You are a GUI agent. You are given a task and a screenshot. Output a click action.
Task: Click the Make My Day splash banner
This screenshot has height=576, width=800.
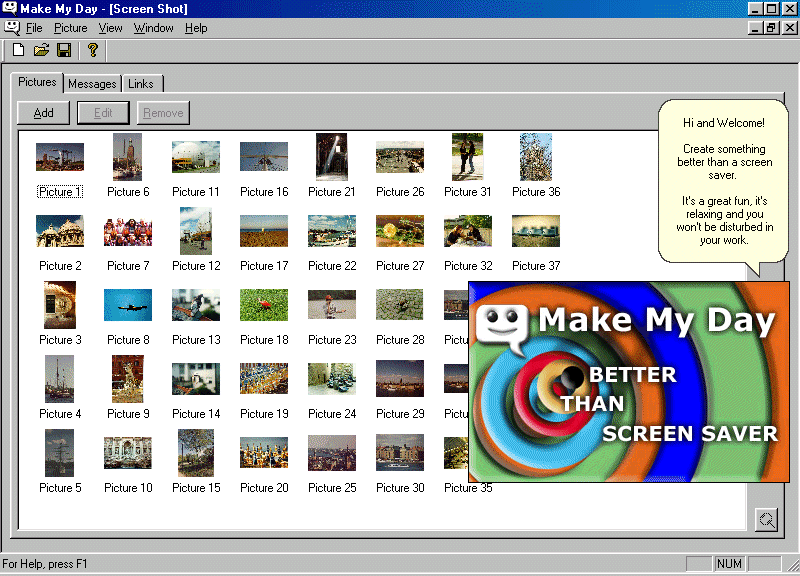pyautogui.click(x=629, y=382)
